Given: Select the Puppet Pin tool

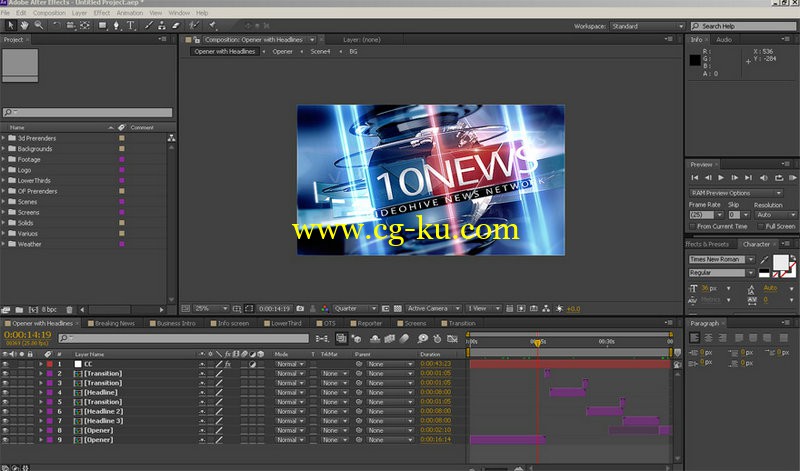Looking at the screenshot, I should tap(212, 25).
